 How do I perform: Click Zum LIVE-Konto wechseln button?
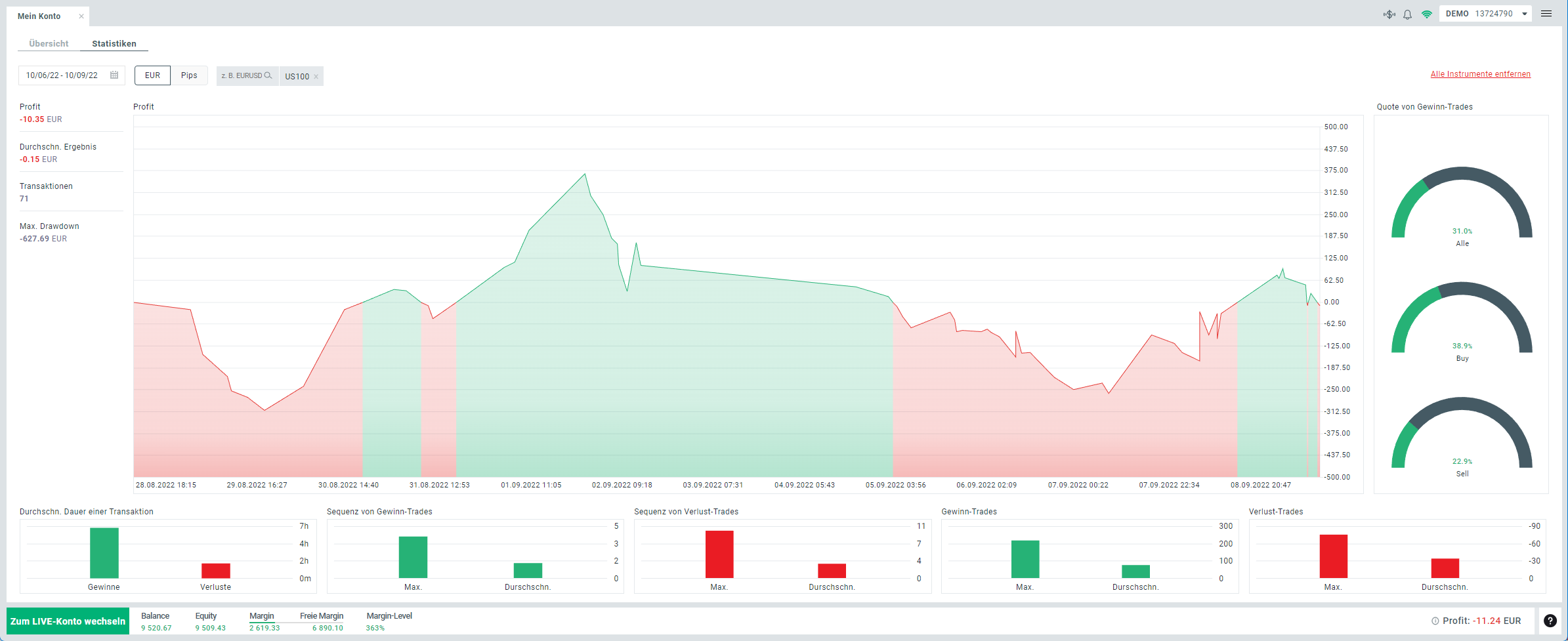pos(68,621)
